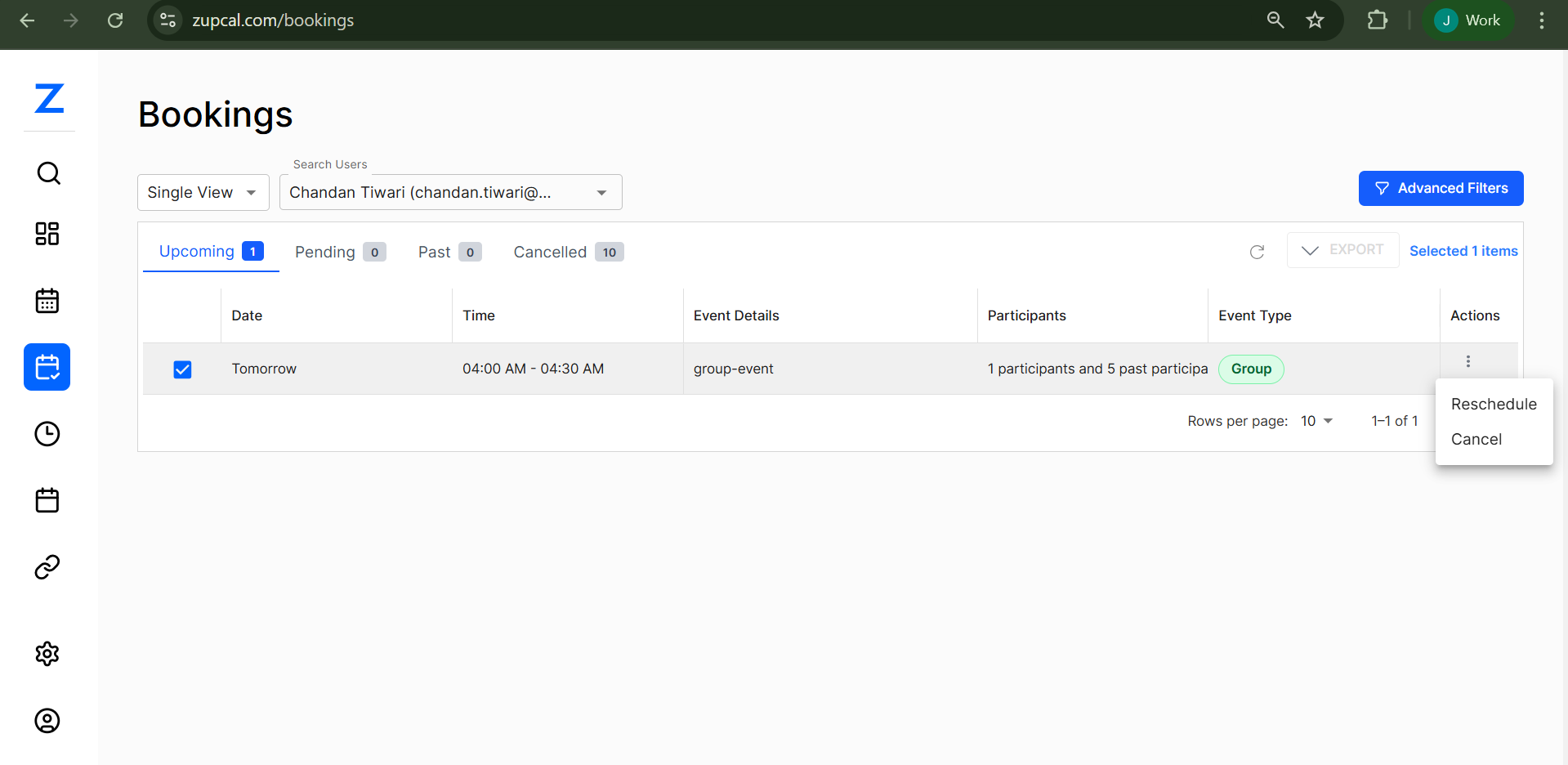Open the Search Users dropdown

coord(450,193)
